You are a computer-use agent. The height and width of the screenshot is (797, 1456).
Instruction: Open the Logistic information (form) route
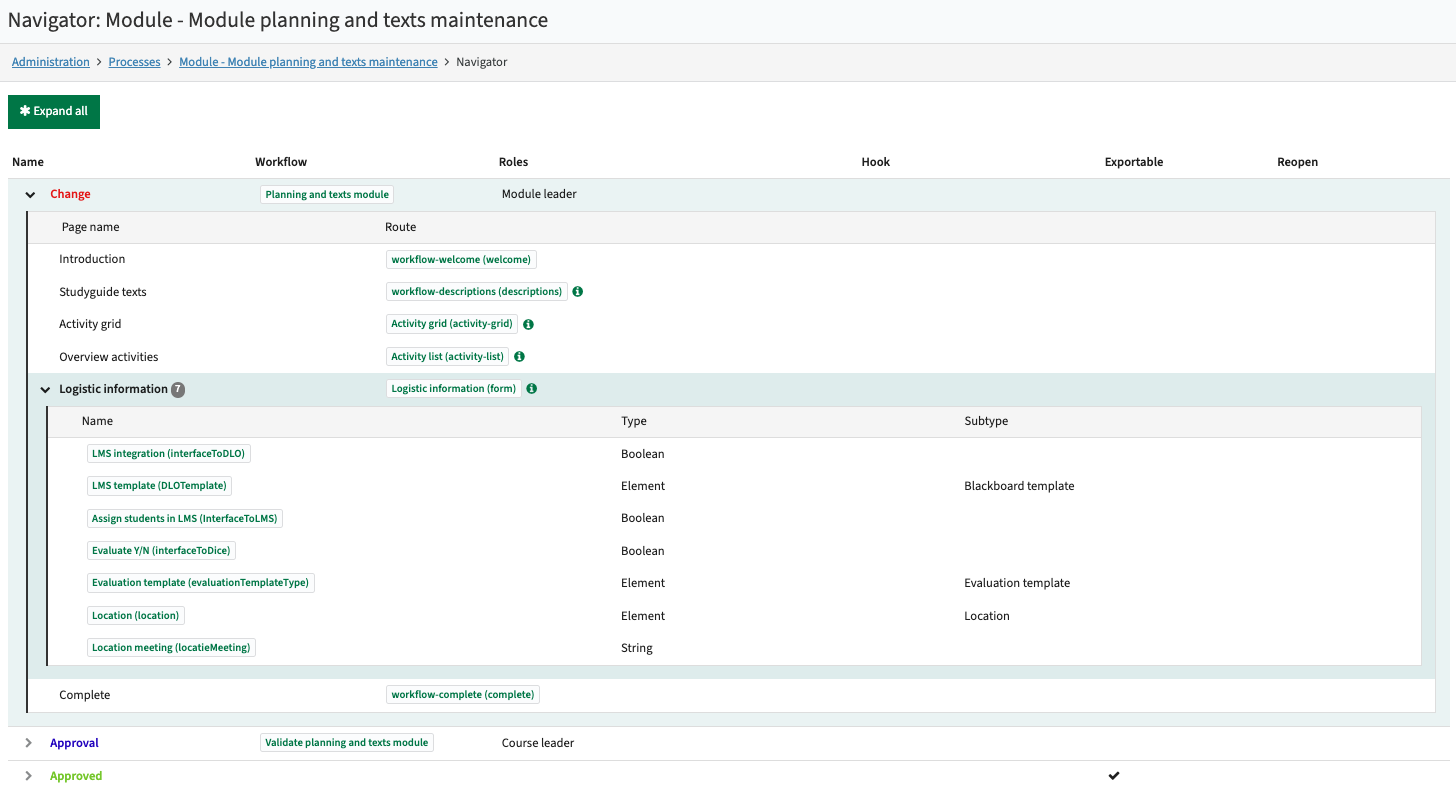click(x=454, y=389)
